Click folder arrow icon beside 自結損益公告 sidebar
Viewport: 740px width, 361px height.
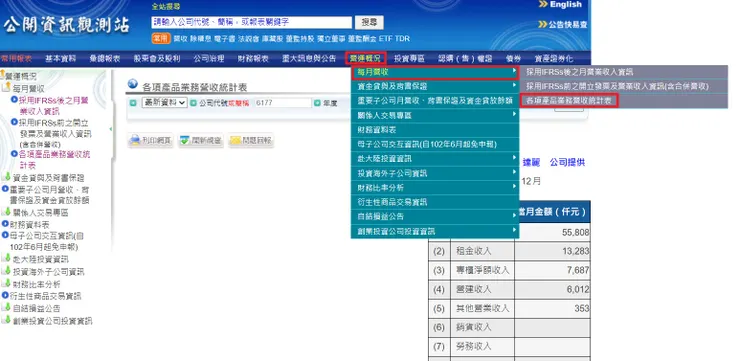(x=7, y=307)
